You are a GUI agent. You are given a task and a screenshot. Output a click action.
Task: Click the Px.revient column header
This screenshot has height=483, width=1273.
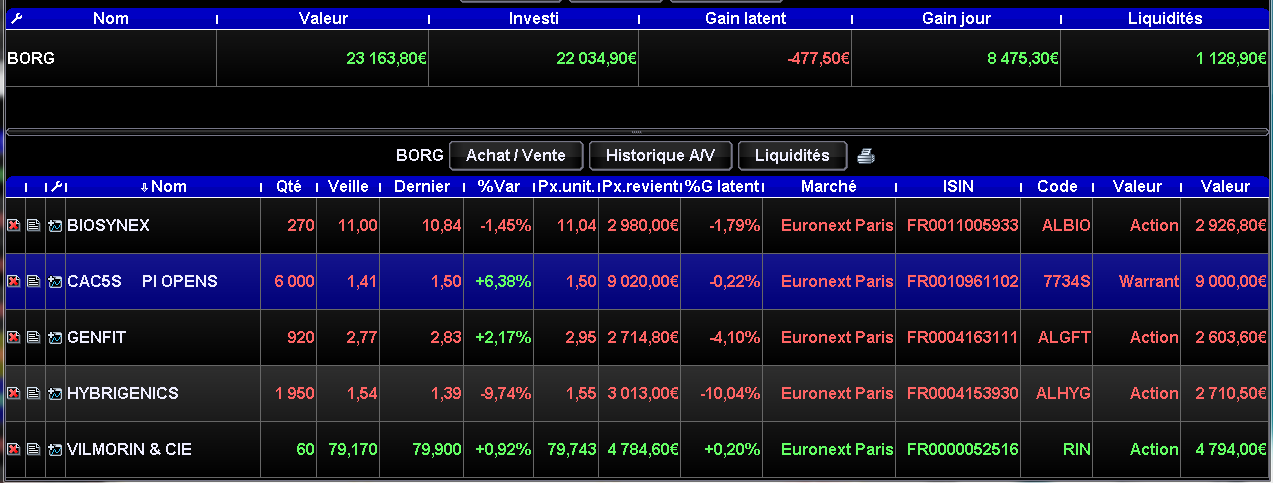(x=640, y=186)
